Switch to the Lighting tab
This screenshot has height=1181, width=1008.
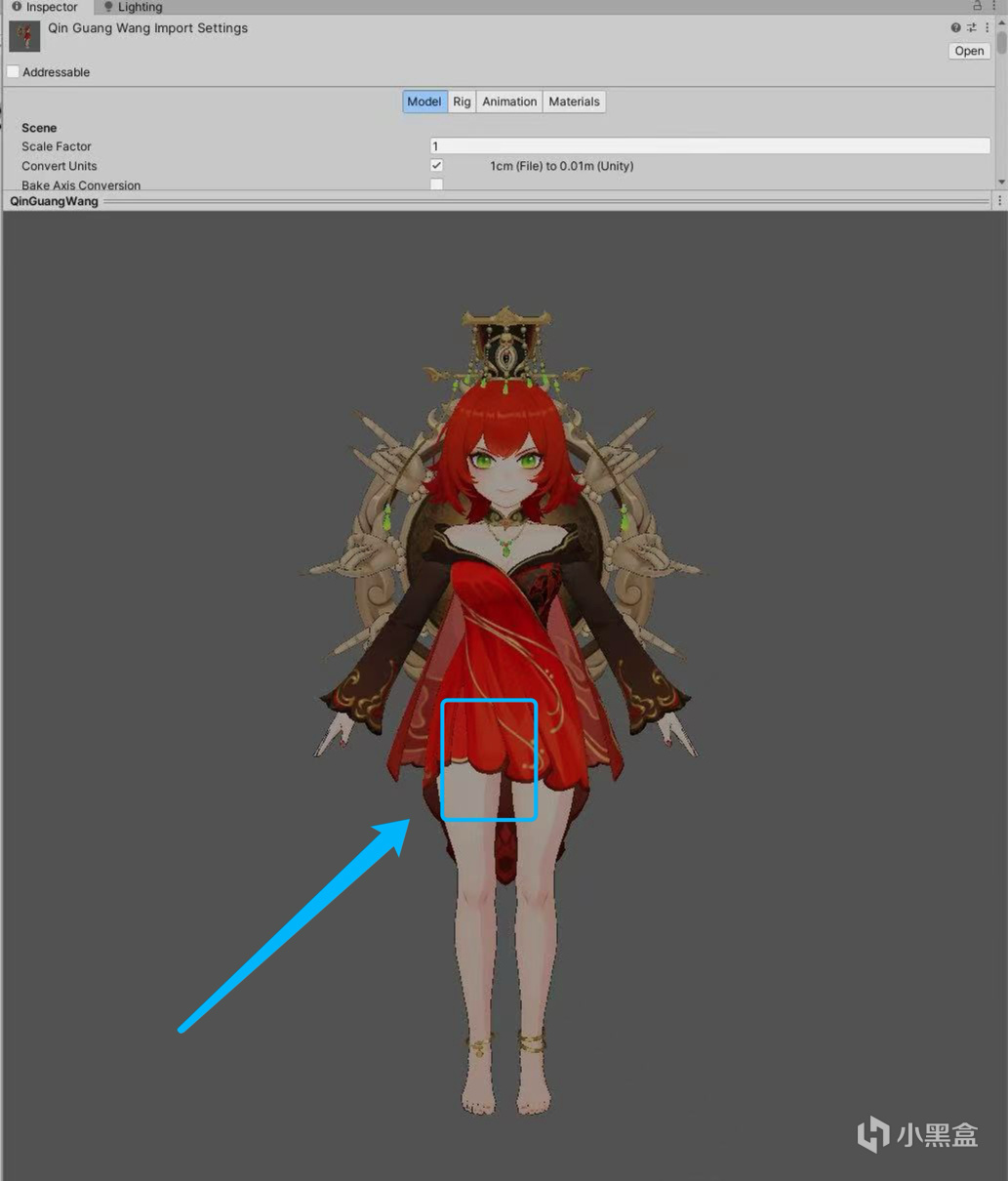(x=134, y=7)
